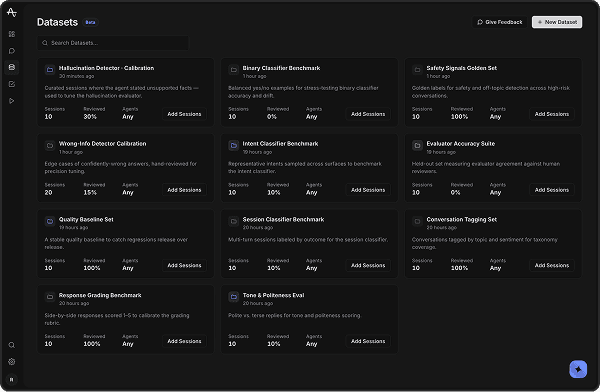Click the Give Feedback button
Viewport: 600px width, 392px height.
tap(499, 22)
